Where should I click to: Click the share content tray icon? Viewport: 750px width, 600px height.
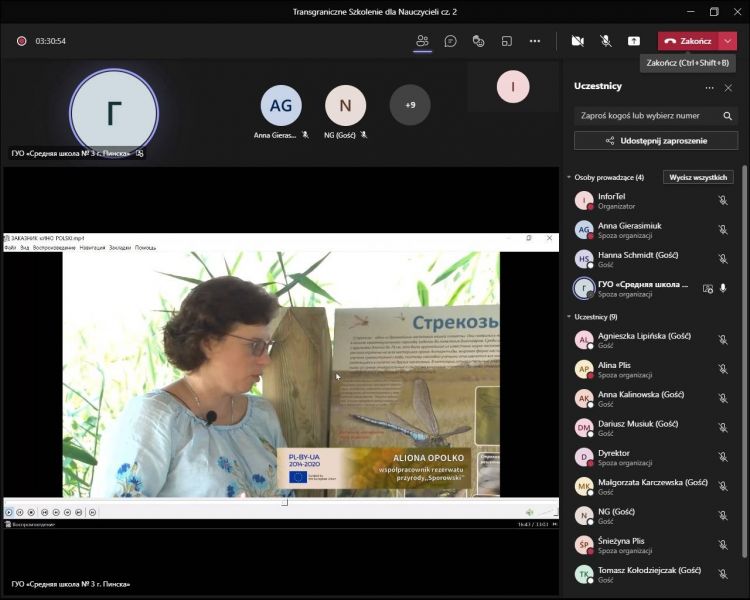(x=634, y=41)
